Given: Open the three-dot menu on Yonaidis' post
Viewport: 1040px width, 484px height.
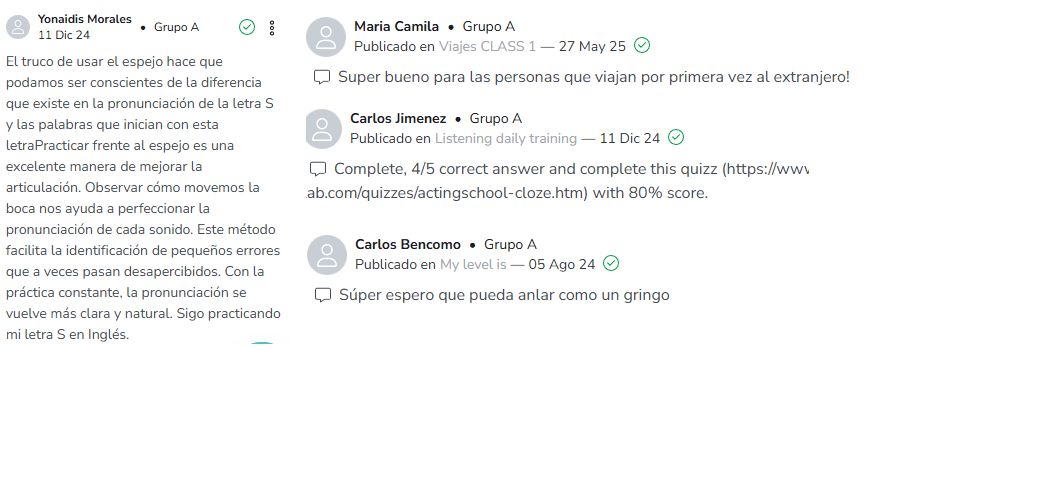Looking at the screenshot, I should click(x=272, y=27).
